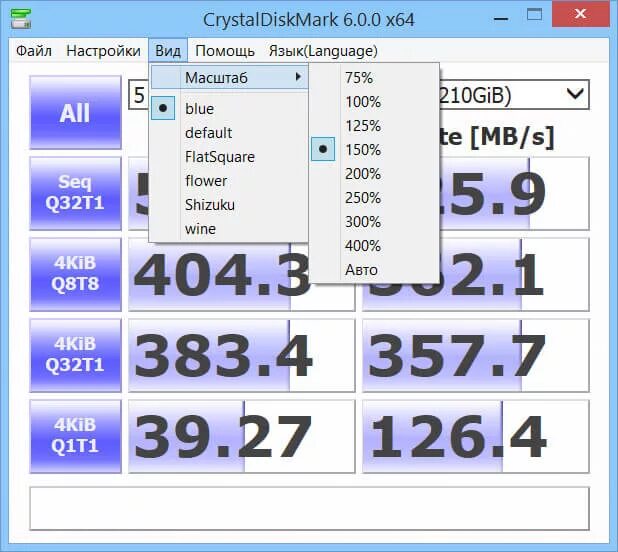This screenshot has height=552, width=618.
Task: Start the 4KiB Q1T1 test
Action: [75, 436]
